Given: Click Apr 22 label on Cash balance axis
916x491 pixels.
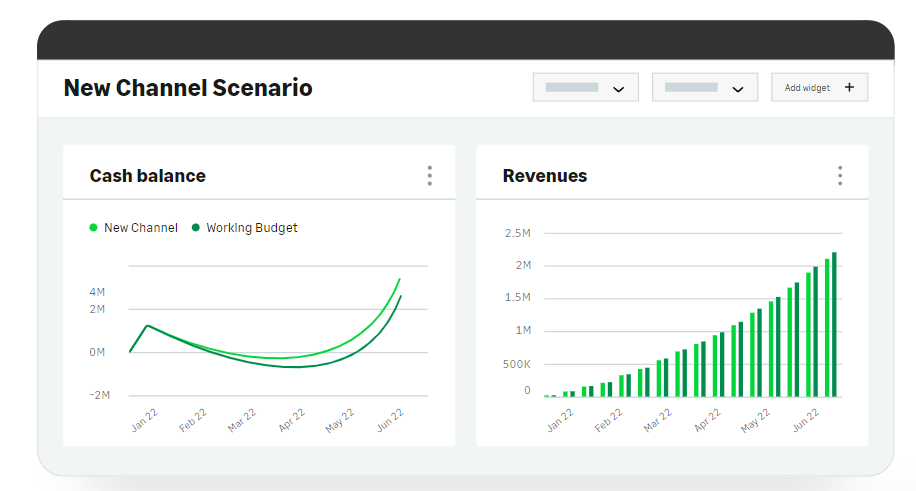Looking at the screenshot, I should pyautogui.click(x=292, y=420).
